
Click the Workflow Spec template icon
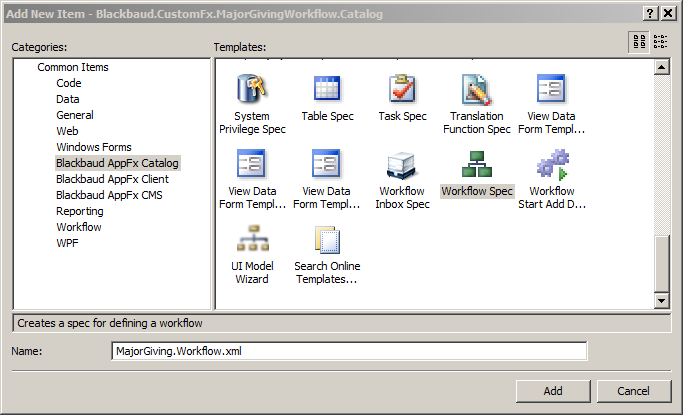click(477, 165)
